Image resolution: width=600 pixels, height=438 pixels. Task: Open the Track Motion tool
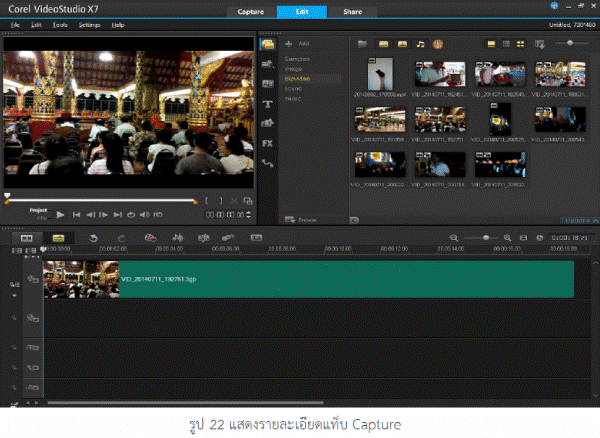[x=228, y=238]
